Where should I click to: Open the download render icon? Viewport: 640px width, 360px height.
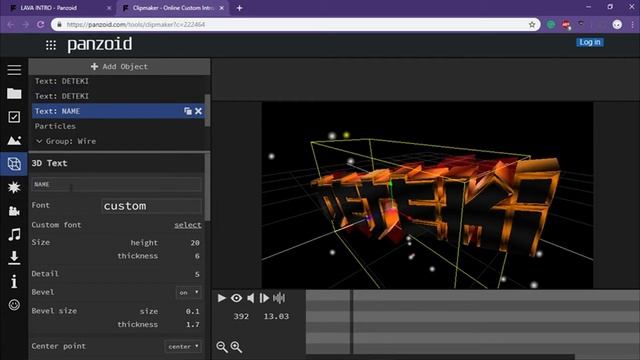point(14,258)
